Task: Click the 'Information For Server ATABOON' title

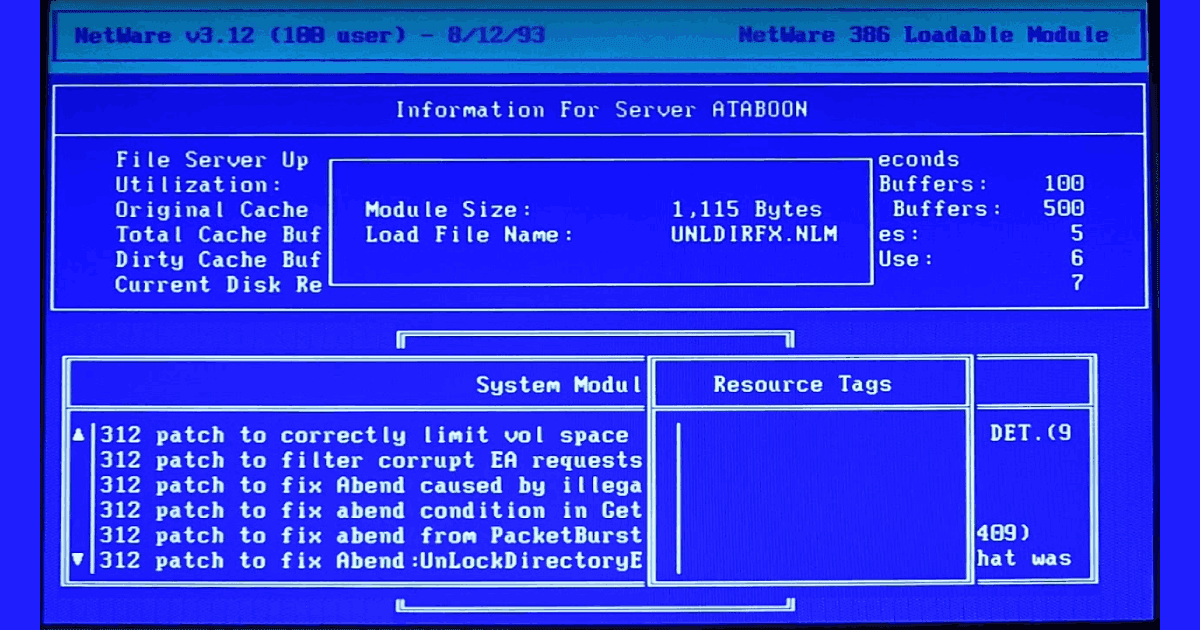Action: [601, 110]
